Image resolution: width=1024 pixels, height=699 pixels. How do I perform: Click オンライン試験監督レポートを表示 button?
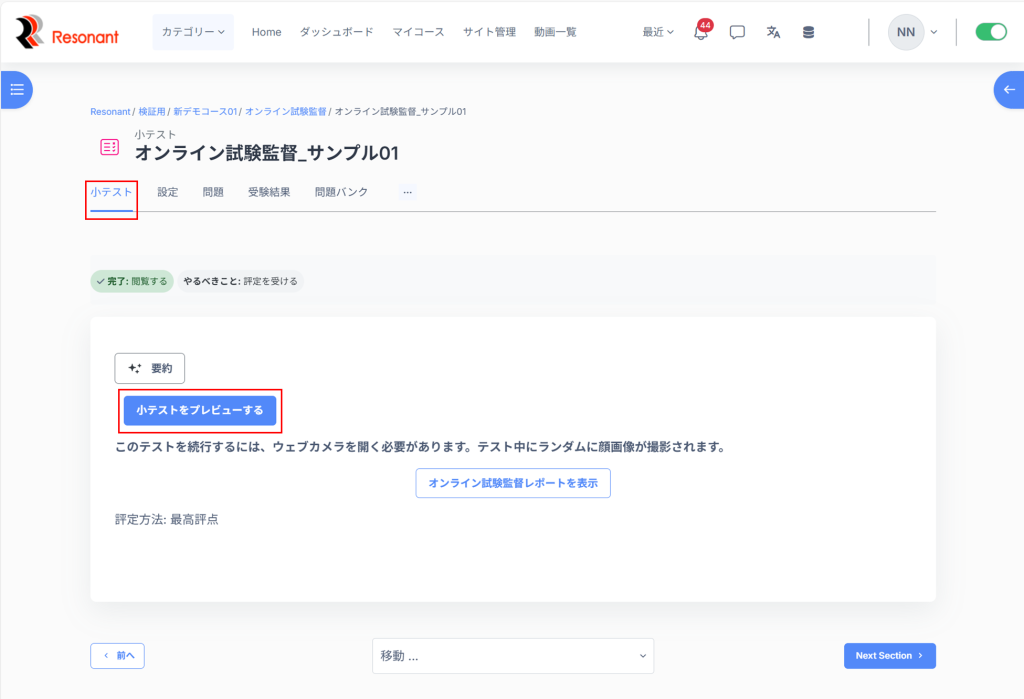tap(513, 483)
